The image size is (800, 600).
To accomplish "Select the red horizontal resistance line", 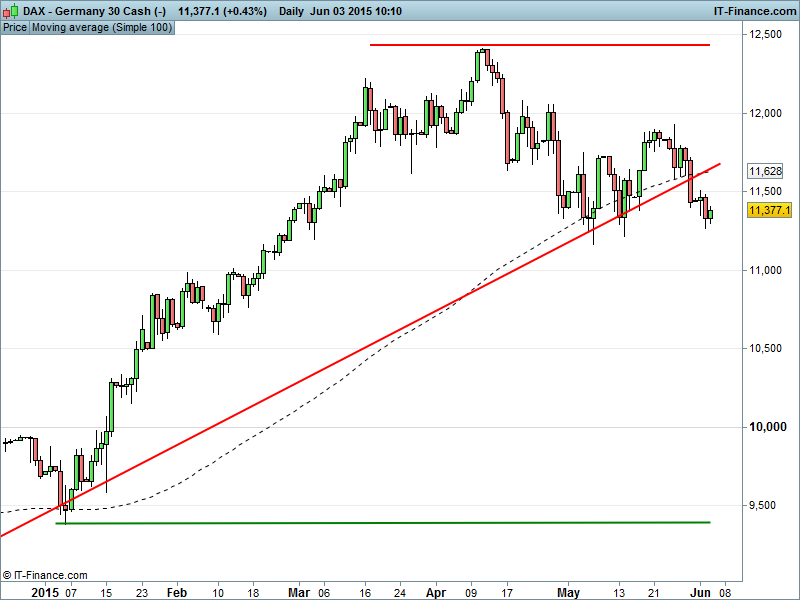I will coord(540,45).
